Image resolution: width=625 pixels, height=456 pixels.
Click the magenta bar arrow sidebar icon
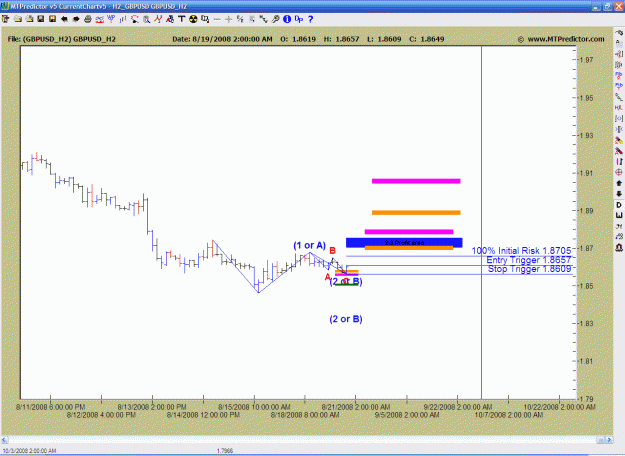pyautogui.click(x=619, y=161)
